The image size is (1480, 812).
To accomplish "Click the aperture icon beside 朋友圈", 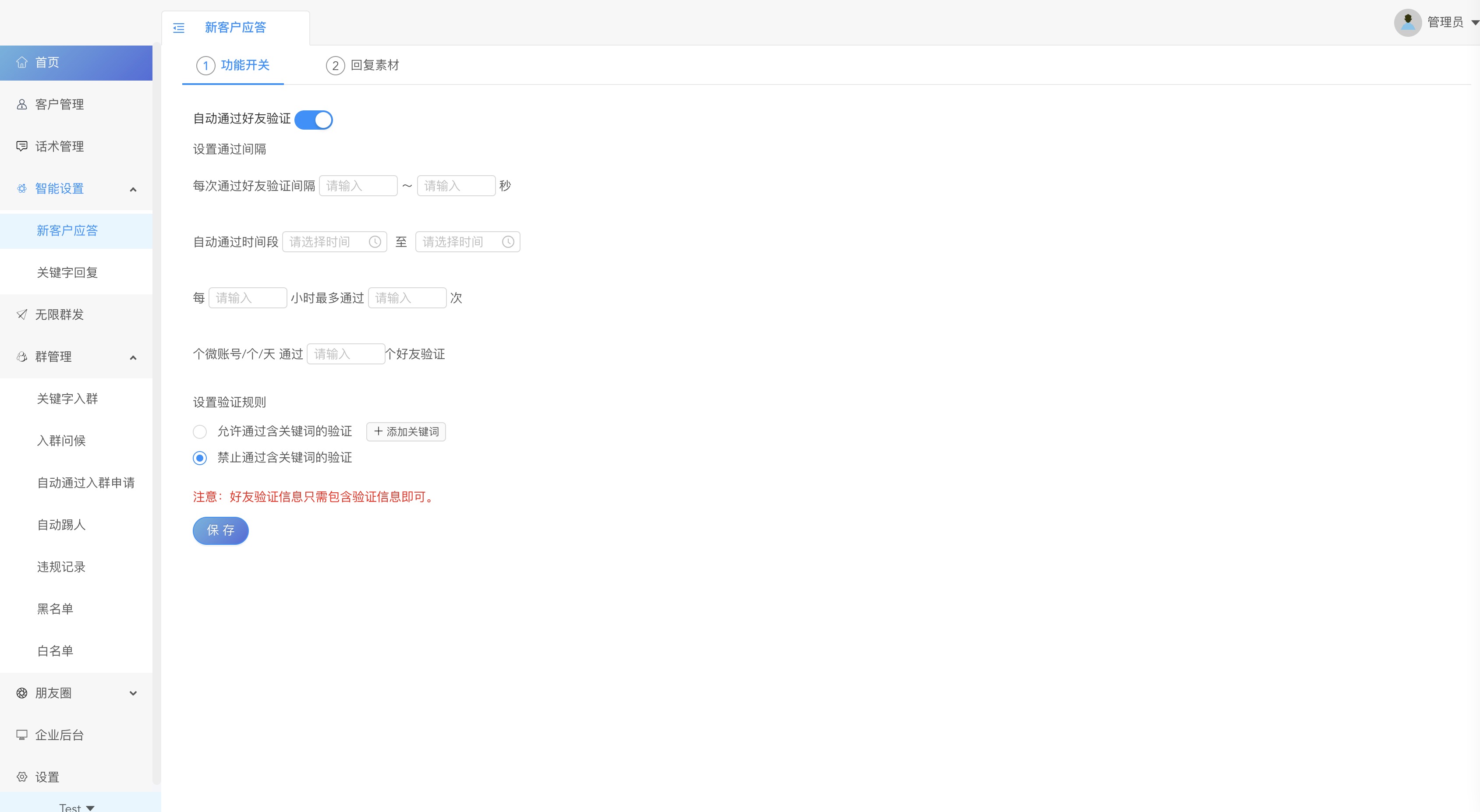I will (22, 693).
